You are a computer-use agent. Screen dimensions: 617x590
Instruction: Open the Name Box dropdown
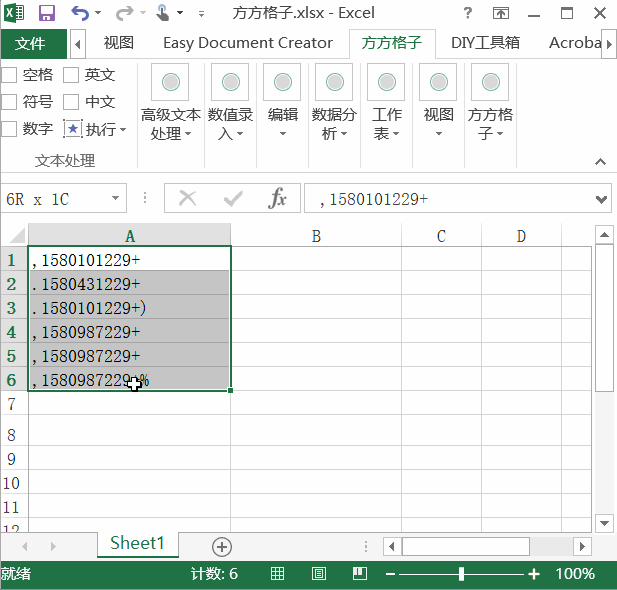(x=115, y=198)
